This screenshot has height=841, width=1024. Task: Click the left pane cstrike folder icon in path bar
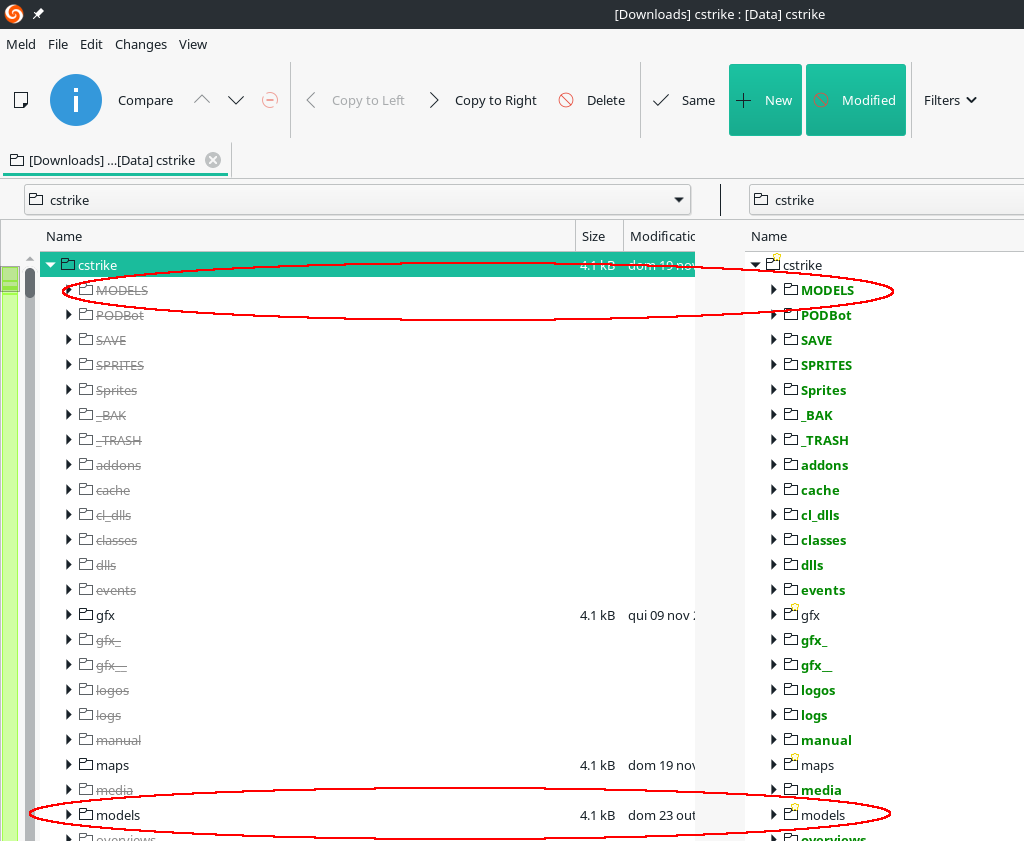(x=37, y=199)
